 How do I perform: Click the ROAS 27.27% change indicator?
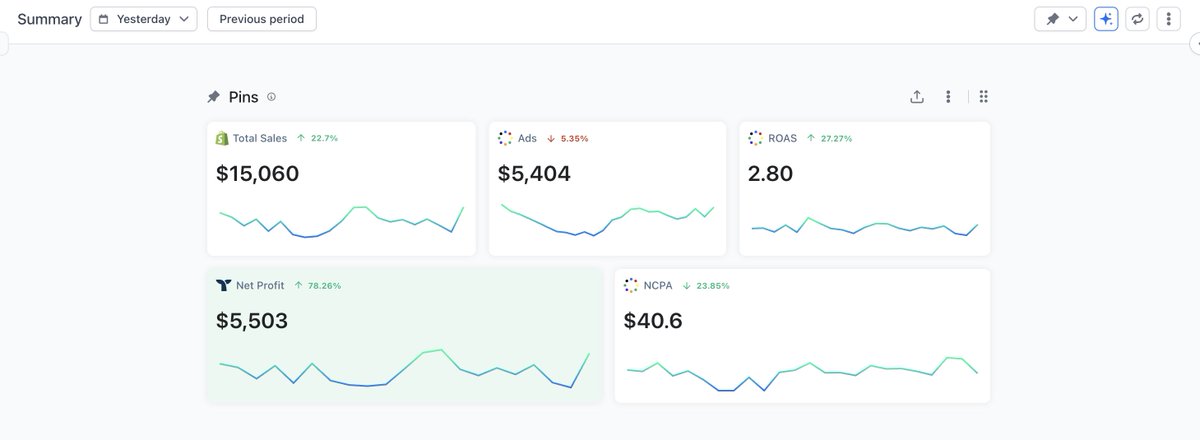click(829, 138)
